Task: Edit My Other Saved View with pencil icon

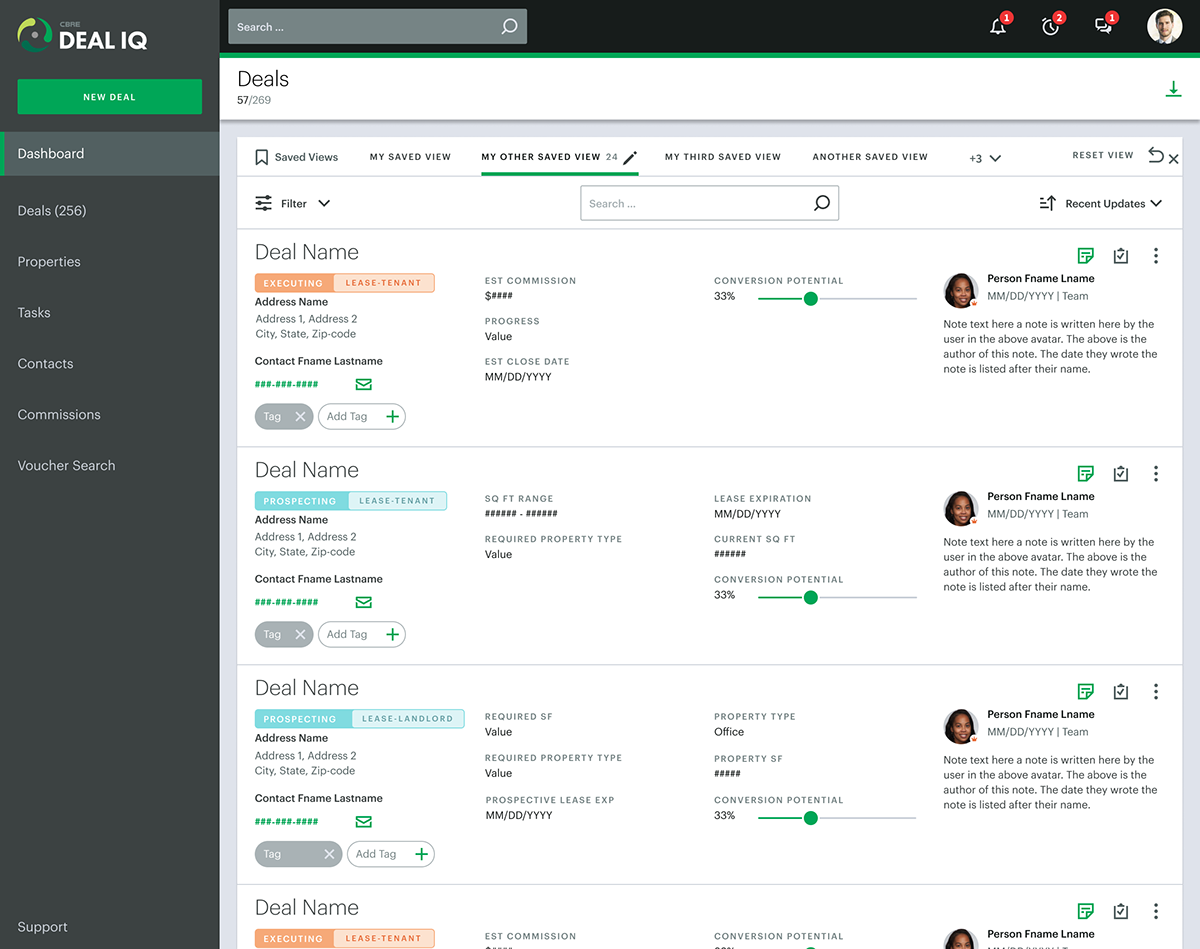Action: (630, 157)
